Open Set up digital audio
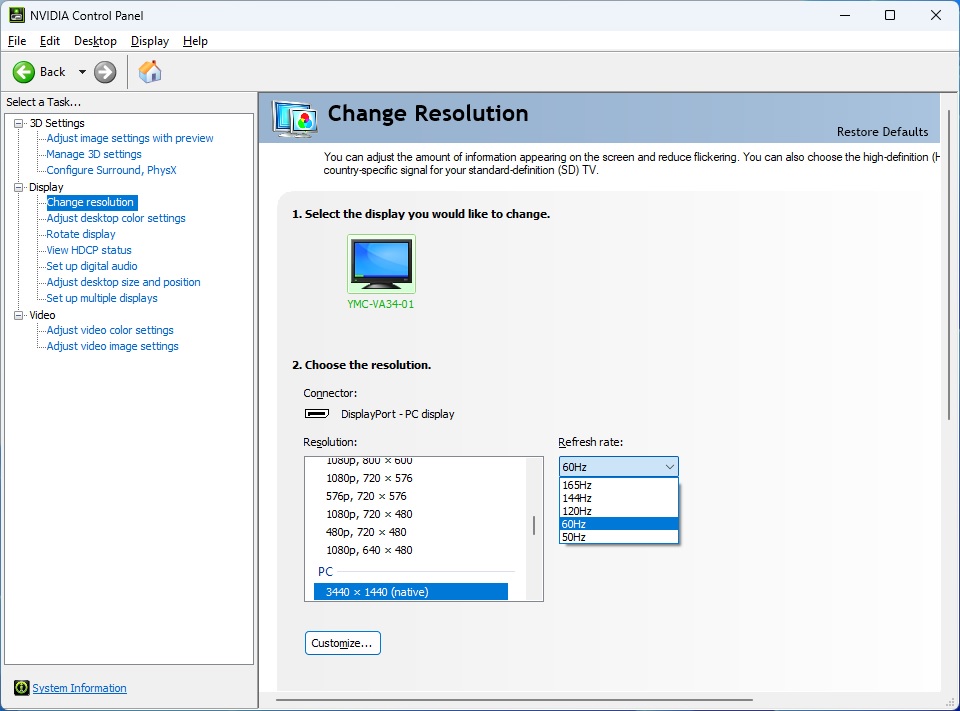Screen dimensions: 960x711 (92, 266)
